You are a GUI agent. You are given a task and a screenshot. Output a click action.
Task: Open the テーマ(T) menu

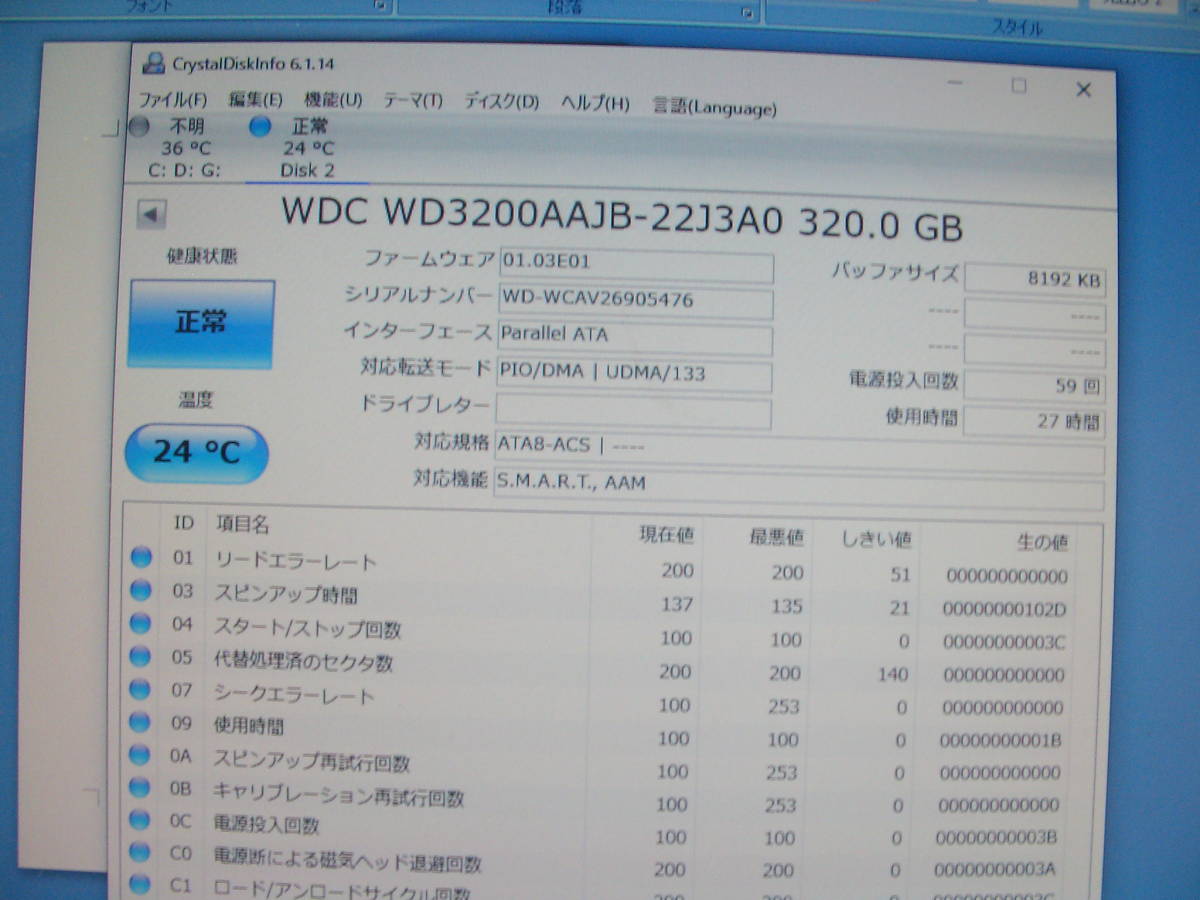click(x=412, y=101)
